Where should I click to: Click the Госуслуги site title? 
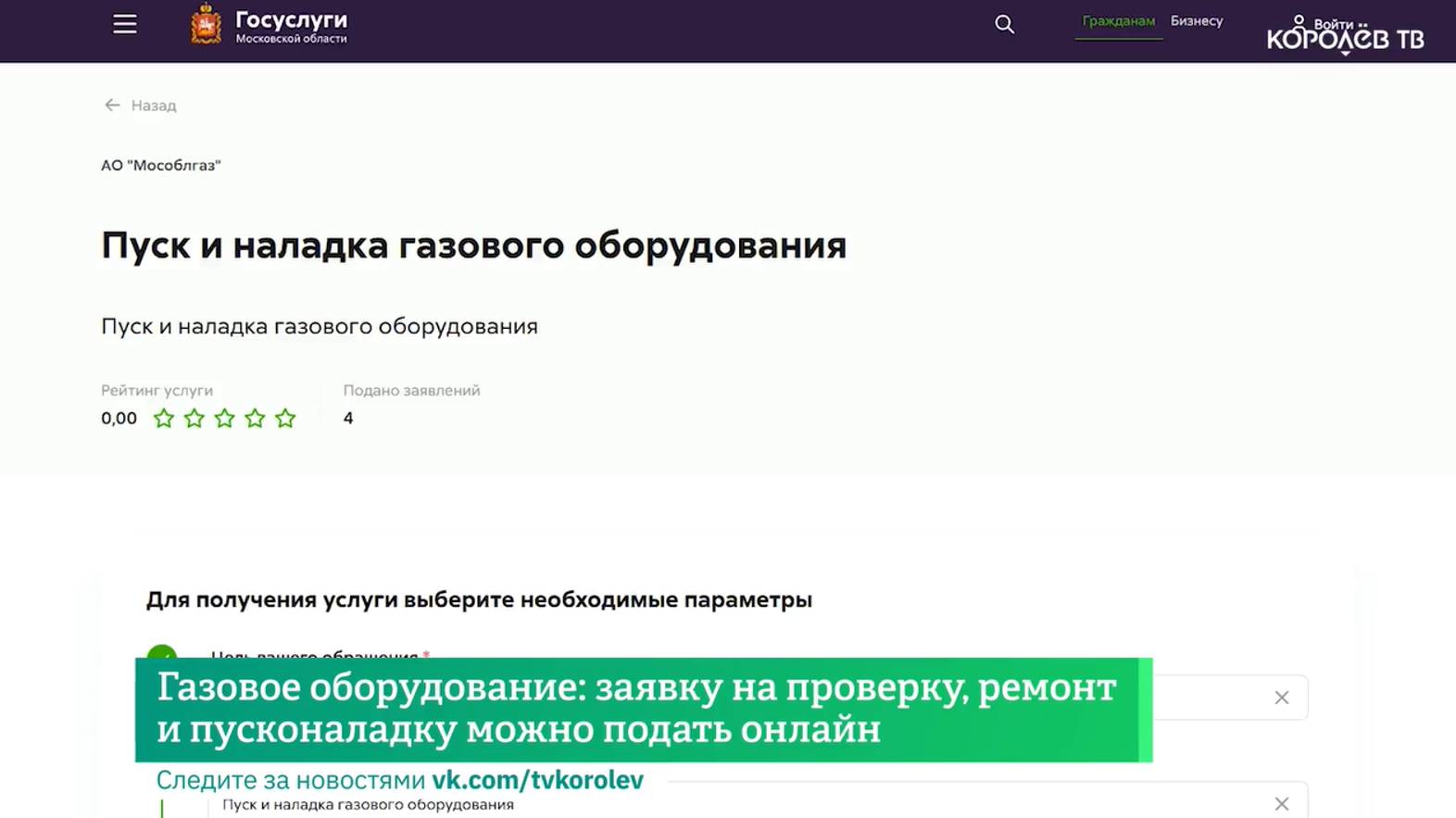(291, 19)
